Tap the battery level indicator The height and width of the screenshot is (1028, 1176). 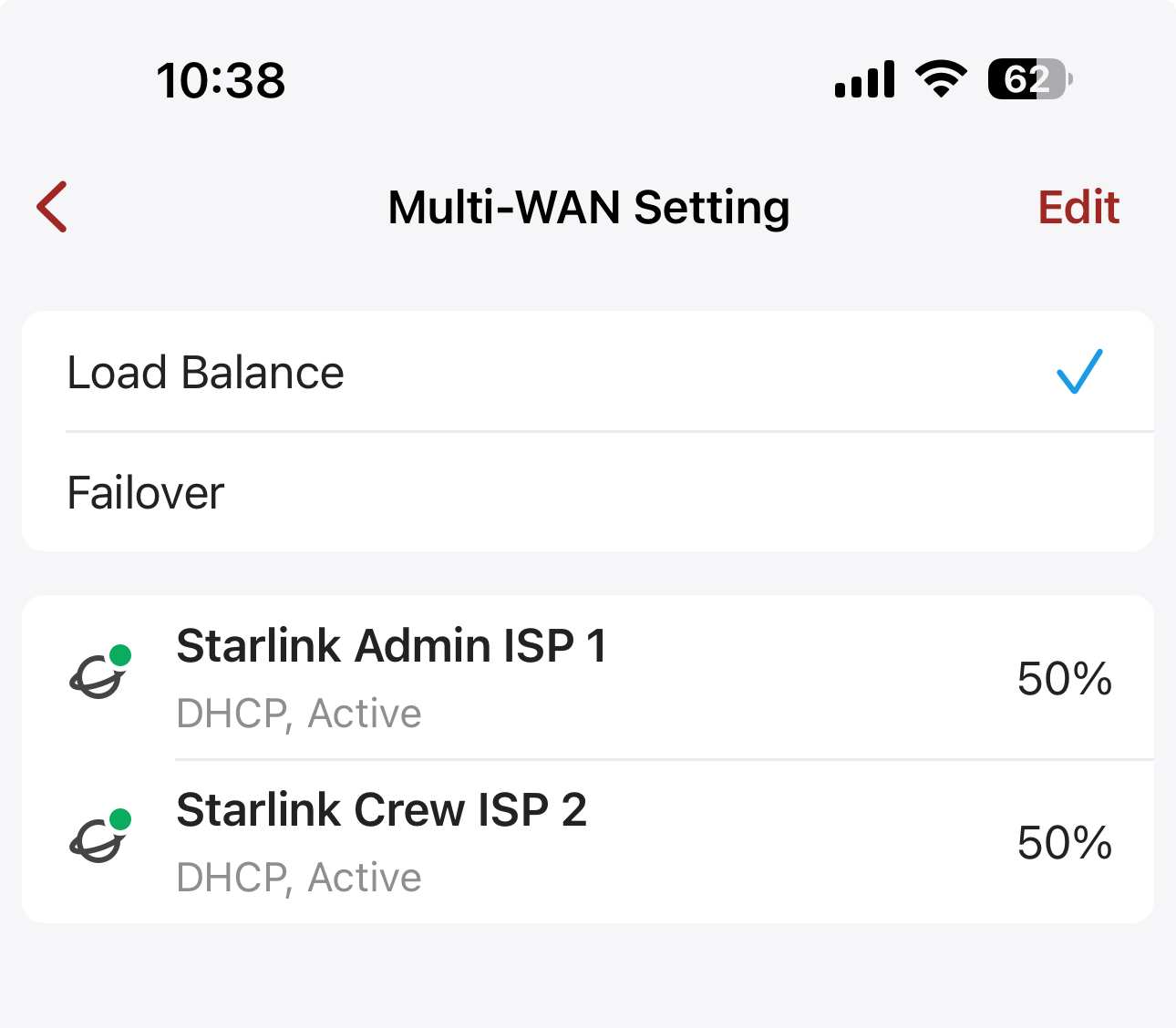[x=1028, y=79]
